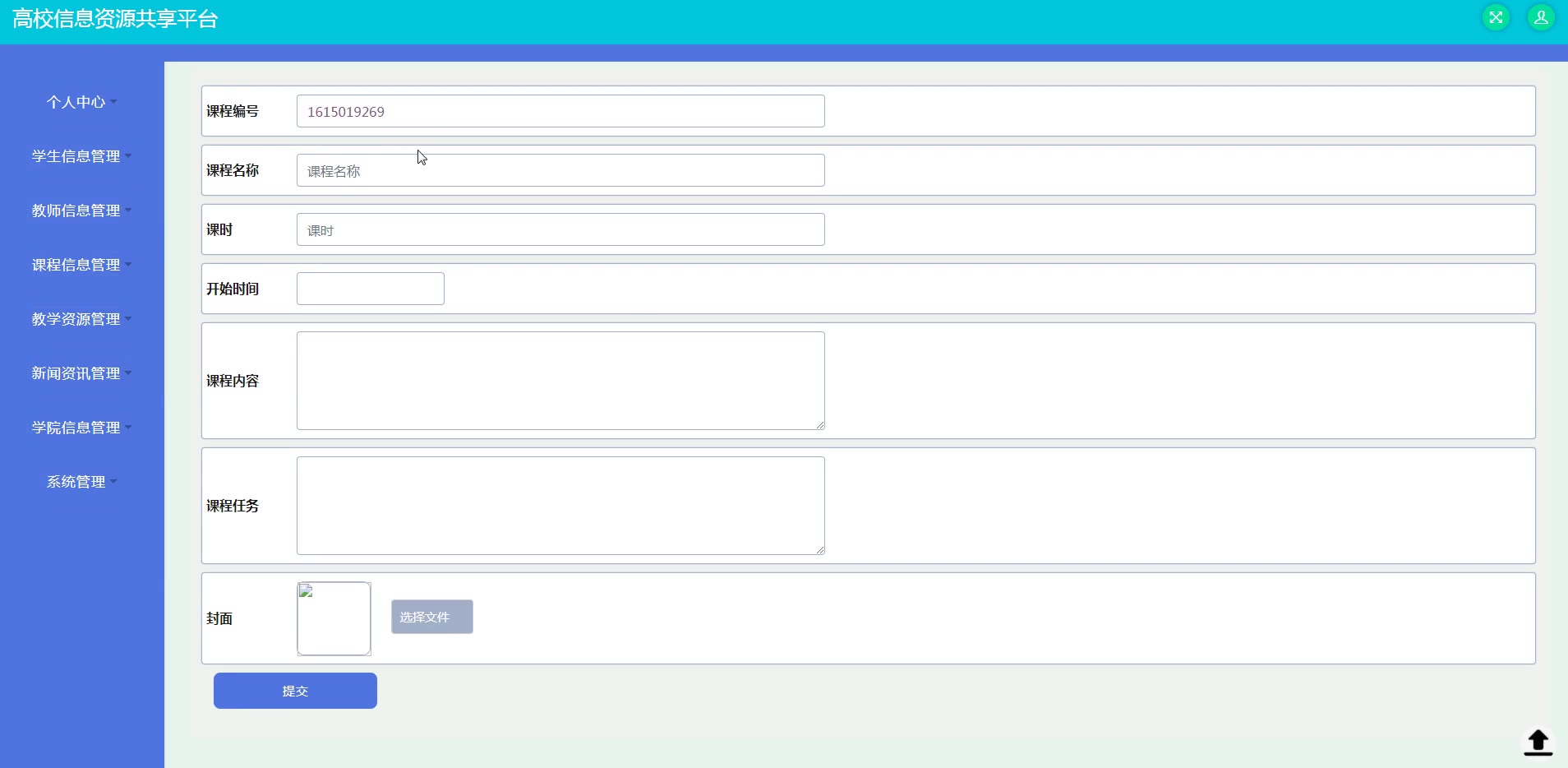
Task: Click the 课程编号 field label
Action: (233, 111)
